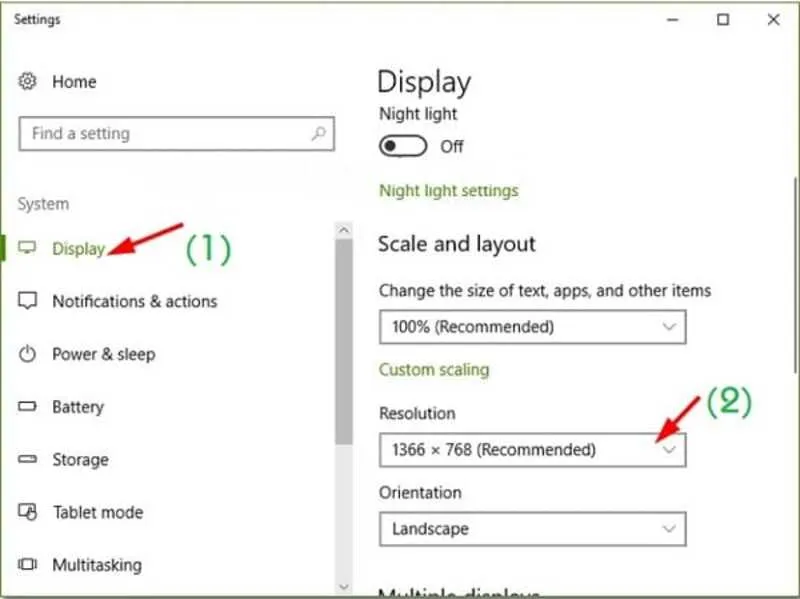Open Night light settings link
The width and height of the screenshot is (800, 599).
(x=448, y=190)
